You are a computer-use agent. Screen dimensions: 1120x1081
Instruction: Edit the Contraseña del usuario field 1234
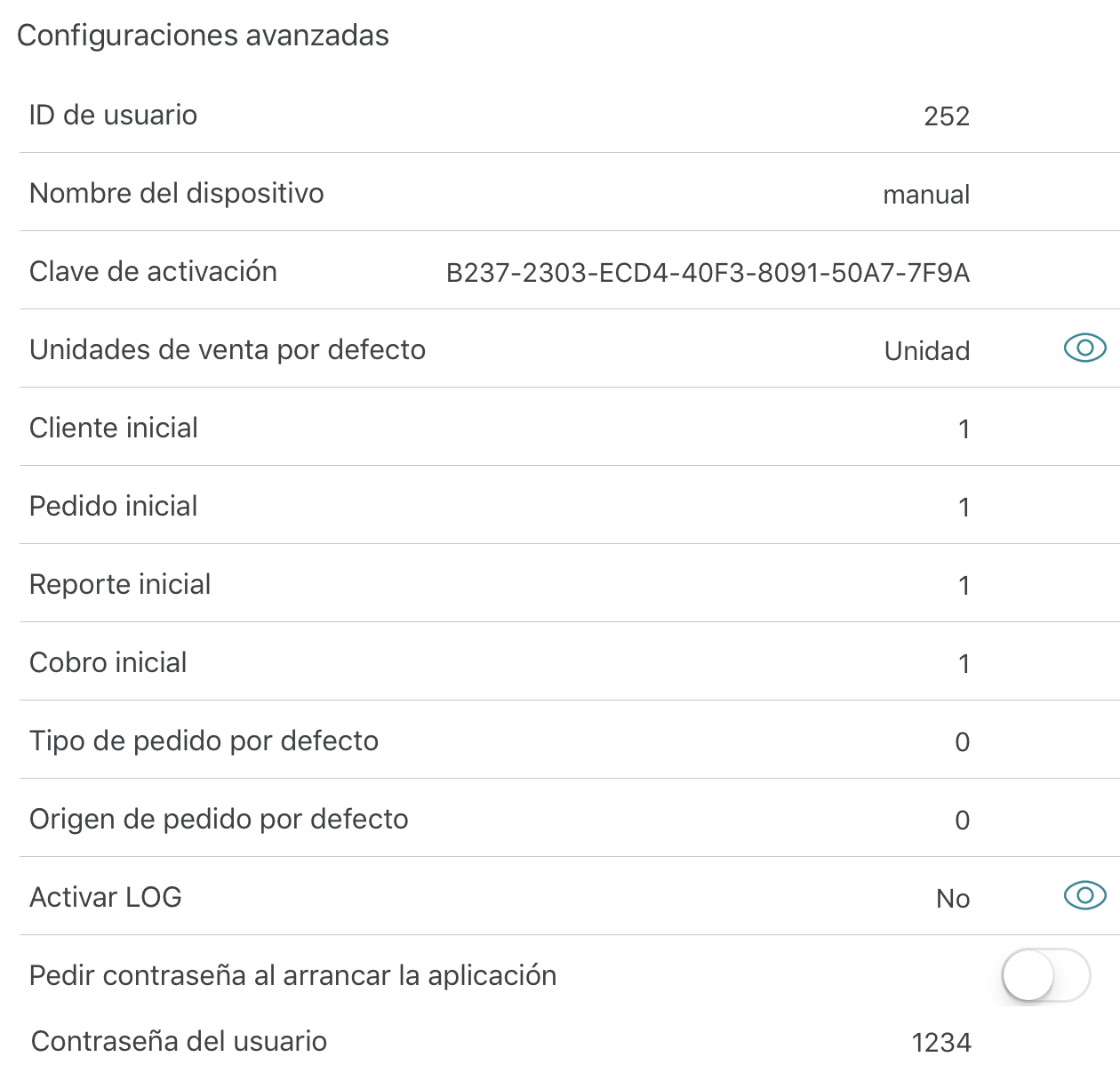pyautogui.click(x=941, y=1043)
